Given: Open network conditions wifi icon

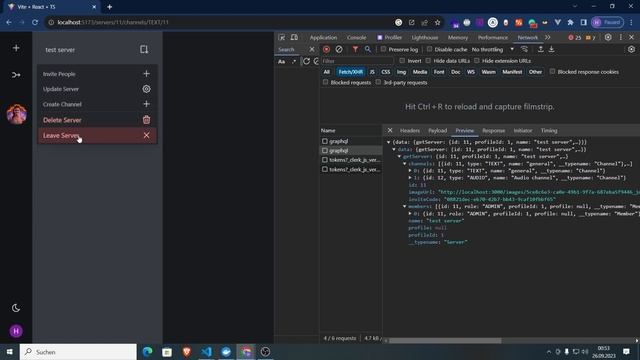Looking at the screenshot, I should (524, 49).
